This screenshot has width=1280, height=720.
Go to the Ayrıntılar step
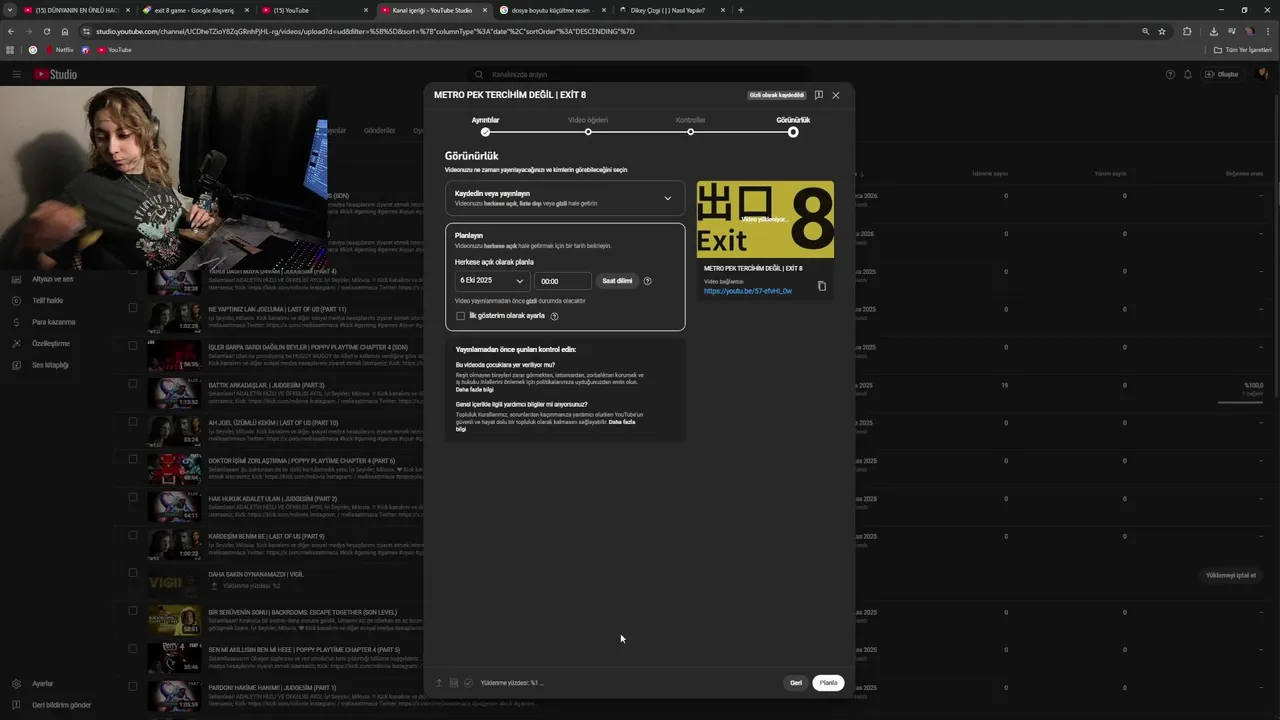[485, 126]
